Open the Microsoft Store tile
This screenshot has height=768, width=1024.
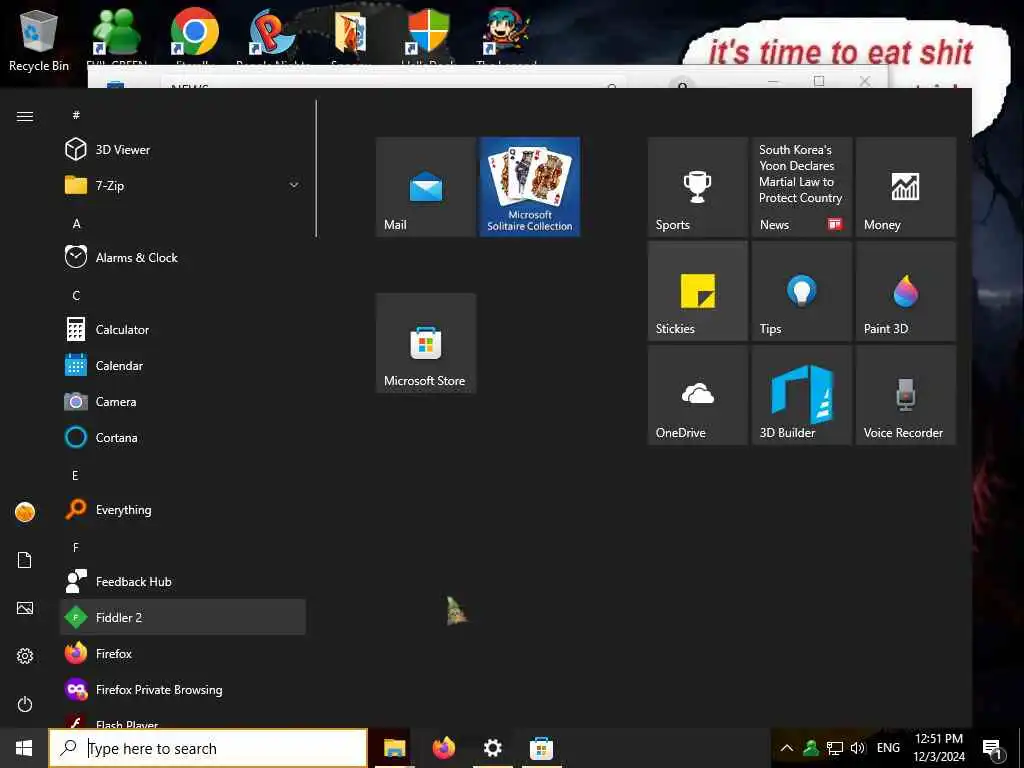click(x=426, y=343)
